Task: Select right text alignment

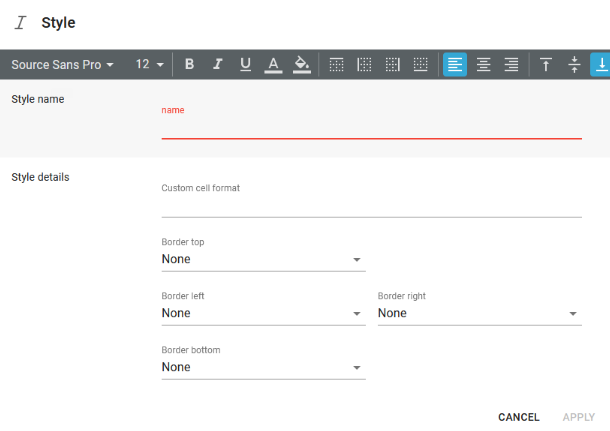Action: point(512,64)
